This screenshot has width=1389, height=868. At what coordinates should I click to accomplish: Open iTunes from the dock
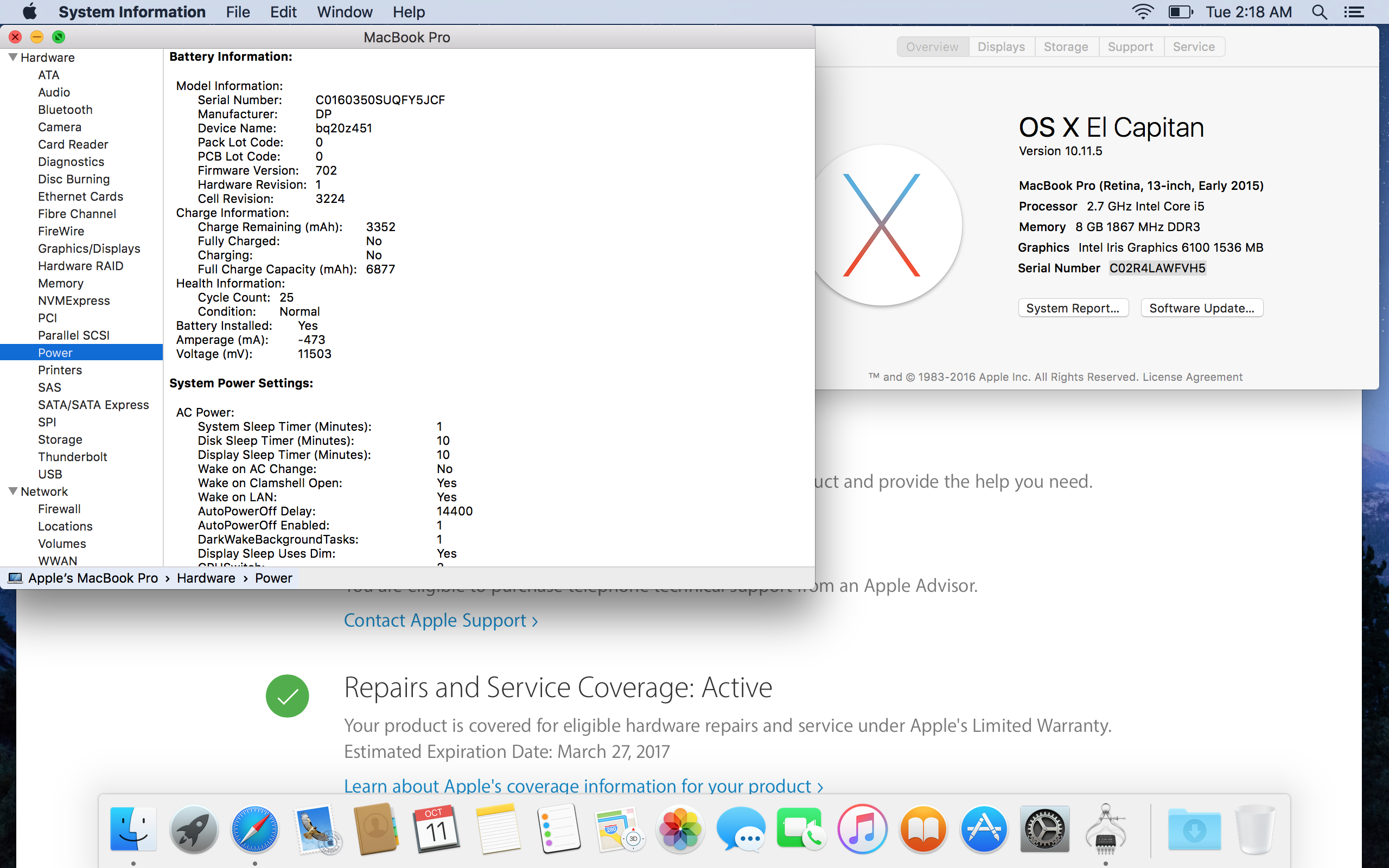coord(862,829)
